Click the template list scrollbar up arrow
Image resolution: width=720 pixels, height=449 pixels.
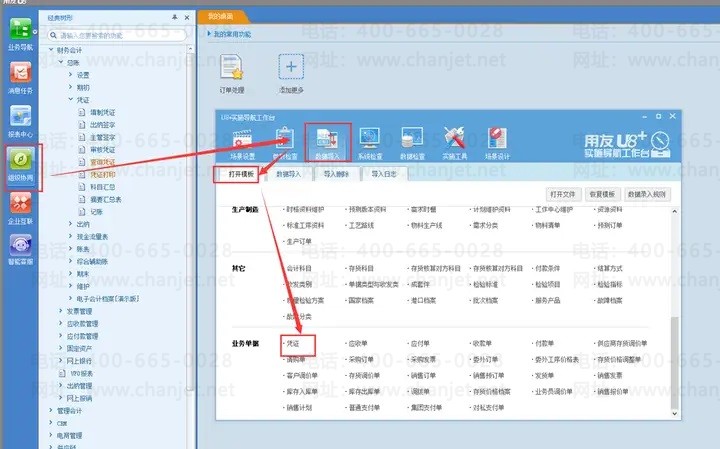coord(674,212)
